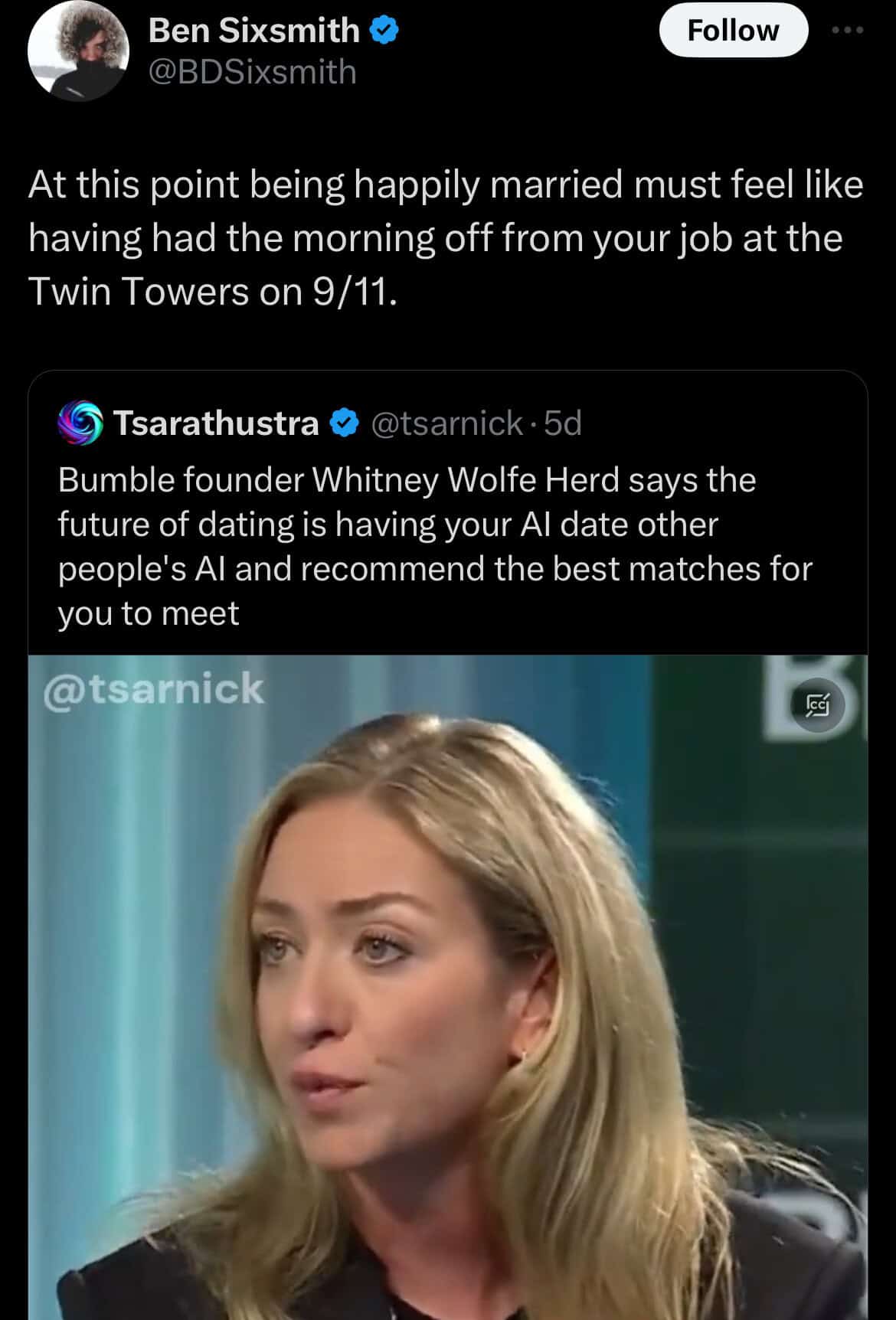896x1320 pixels.
Task: Click the 5d timestamp on quoted post
Action: [563, 423]
